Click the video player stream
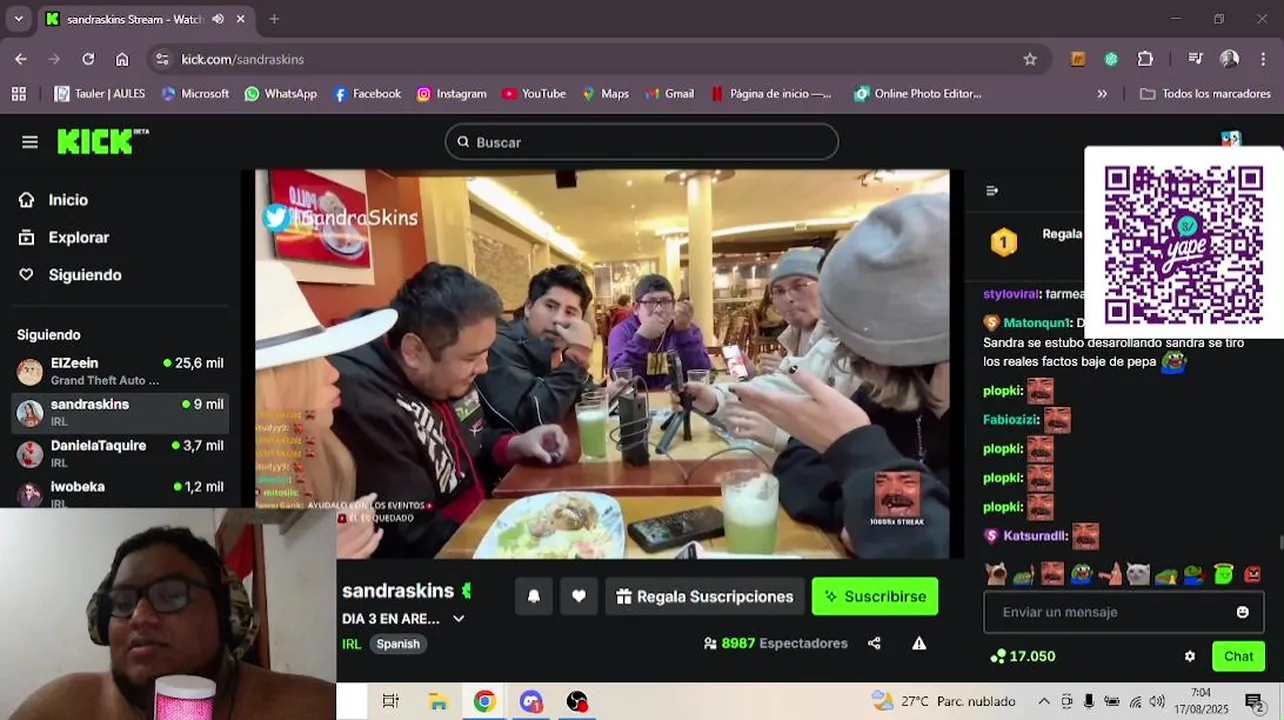The width and height of the screenshot is (1284, 720). (602, 364)
